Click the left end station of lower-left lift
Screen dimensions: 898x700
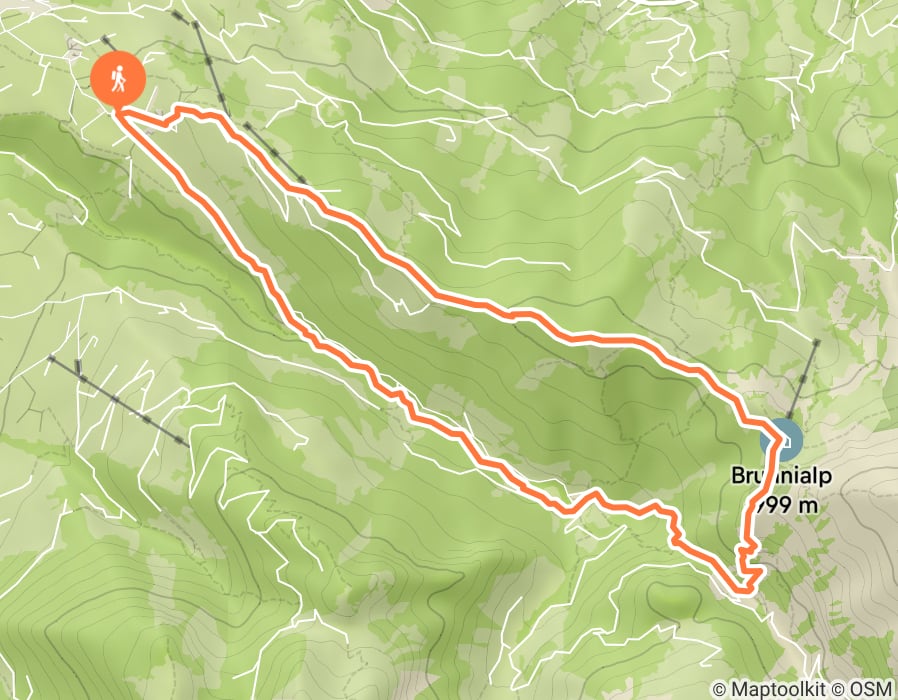pyautogui.click(x=51, y=358)
